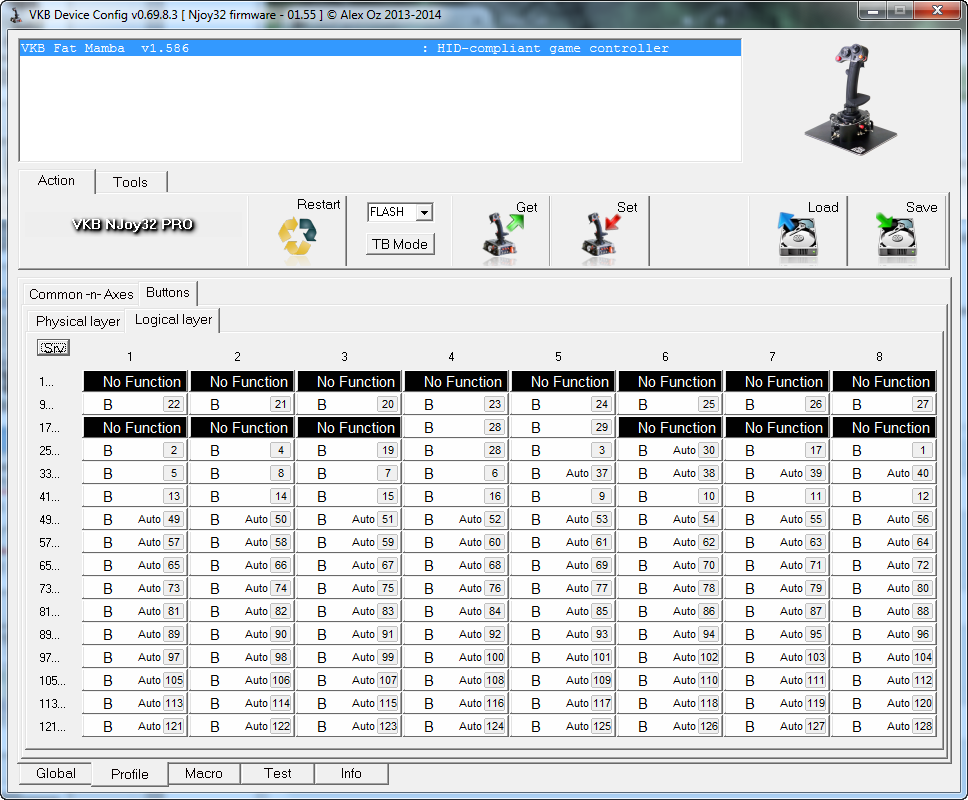This screenshot has width=968, height=800.
Task: Click the B cell with Auto 30
Action: click(670, 451)
